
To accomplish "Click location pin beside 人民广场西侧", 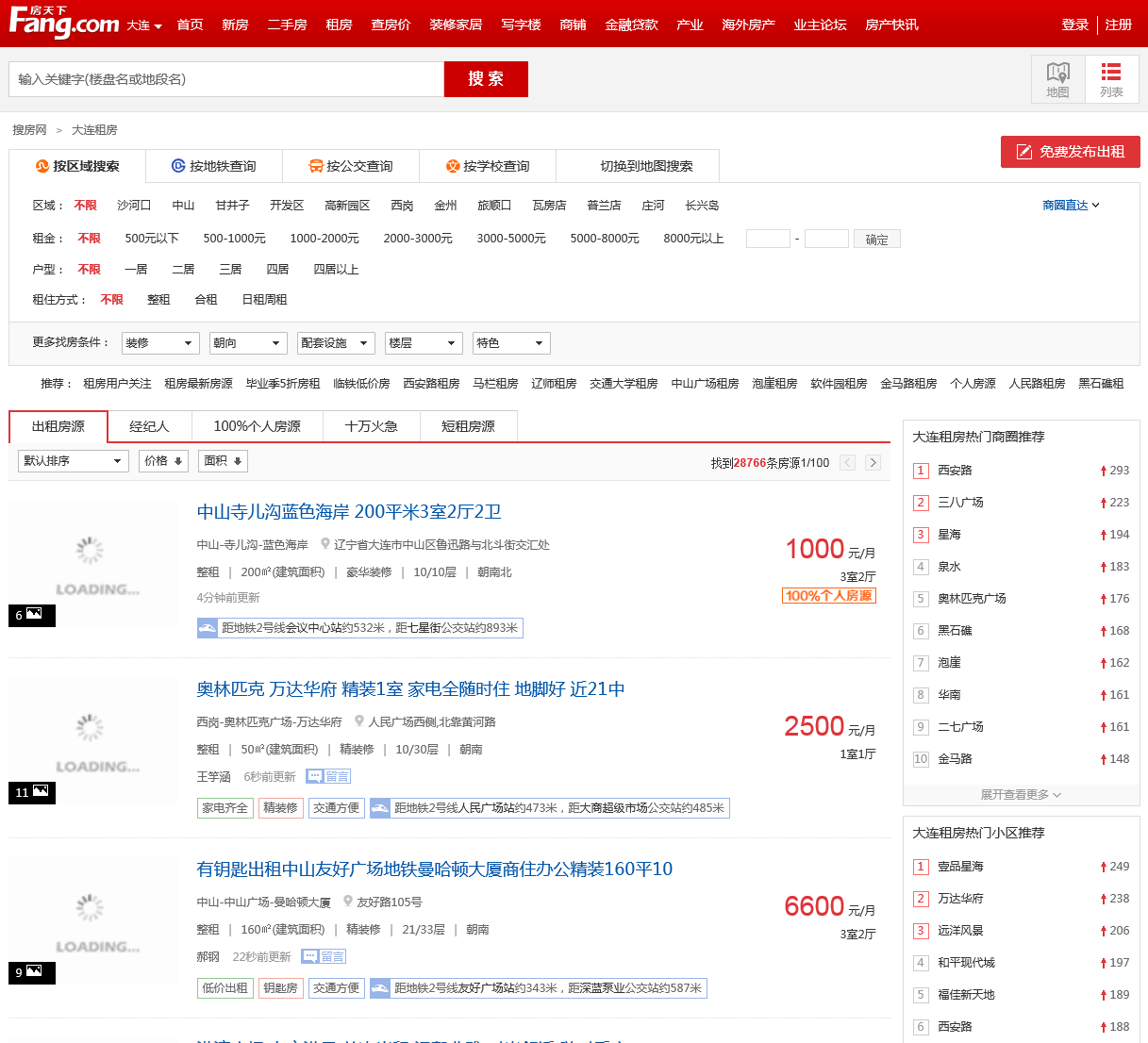I will 359,721.
